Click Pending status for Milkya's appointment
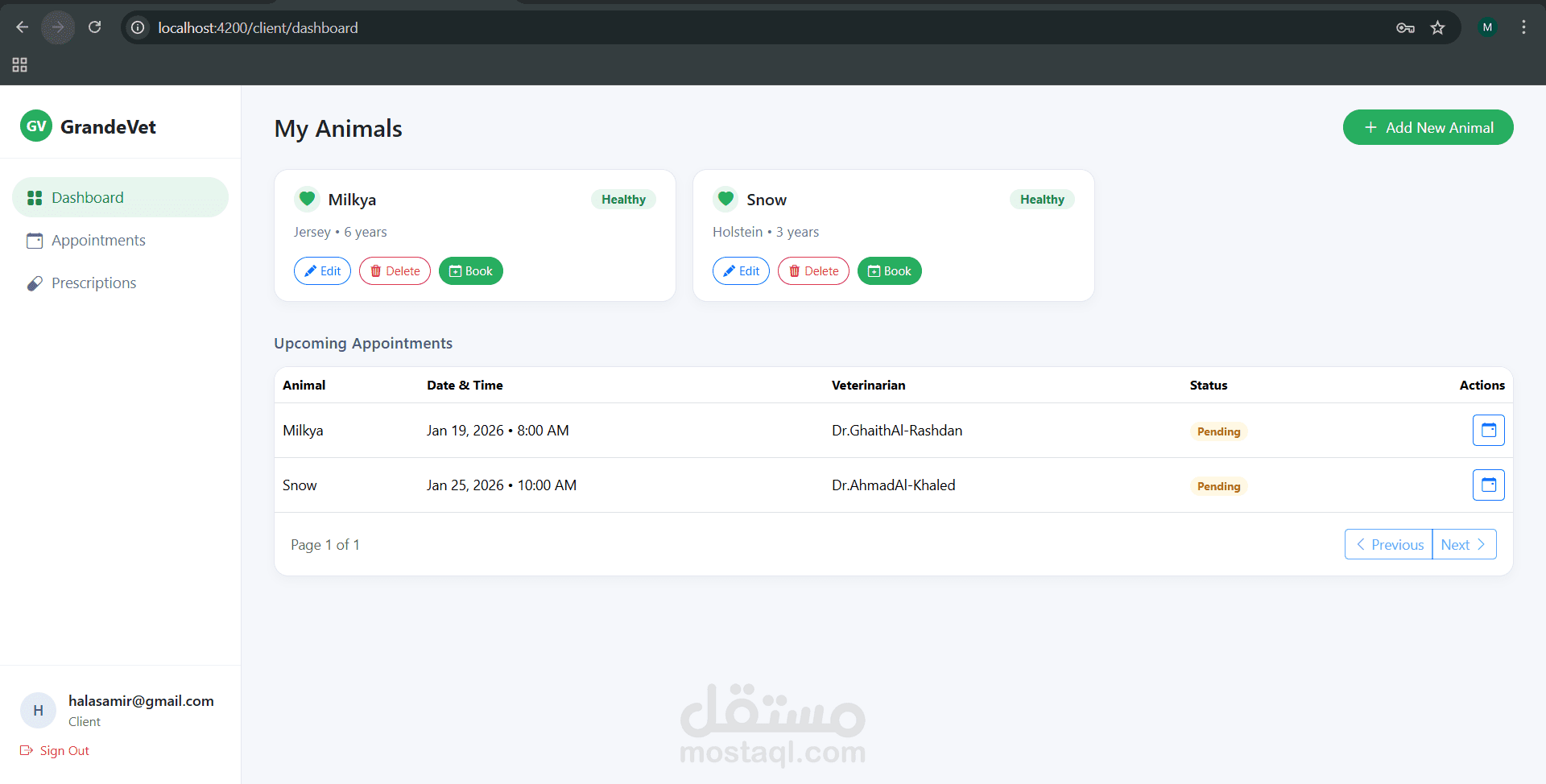The image size is (1546, 784). 1218,431
